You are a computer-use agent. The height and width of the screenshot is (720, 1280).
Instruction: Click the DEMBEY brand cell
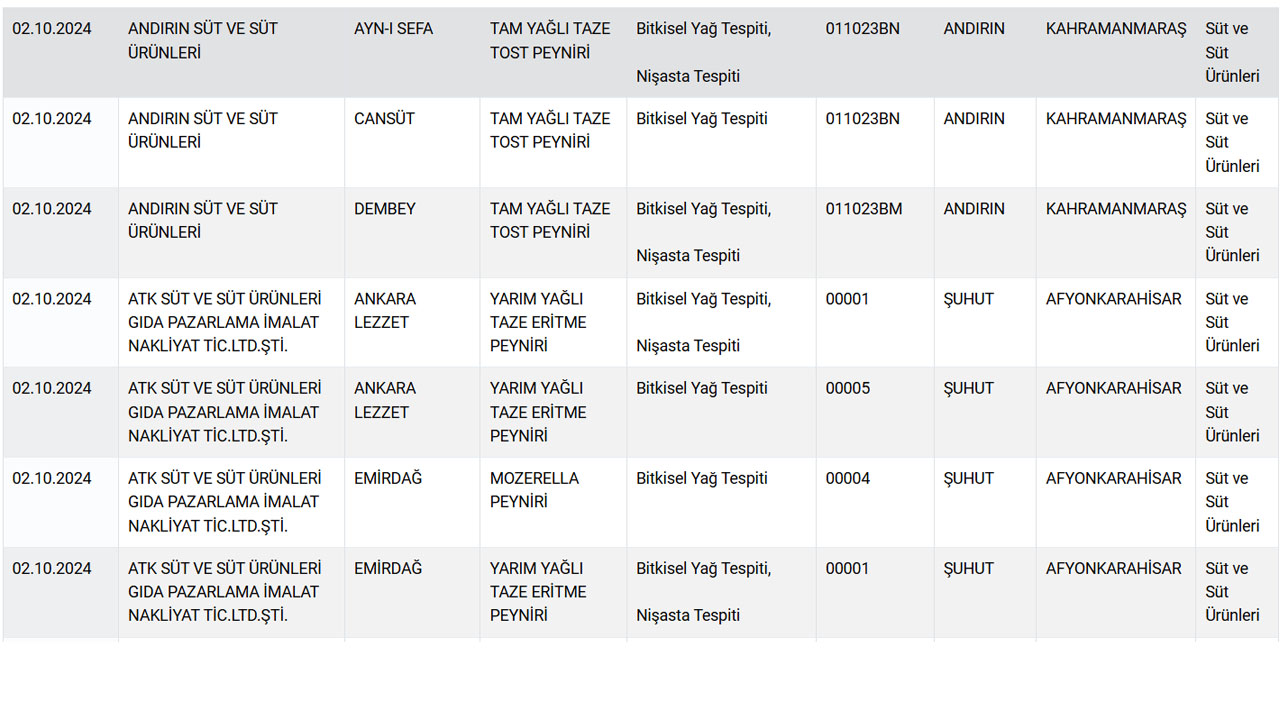coord(384,209)
